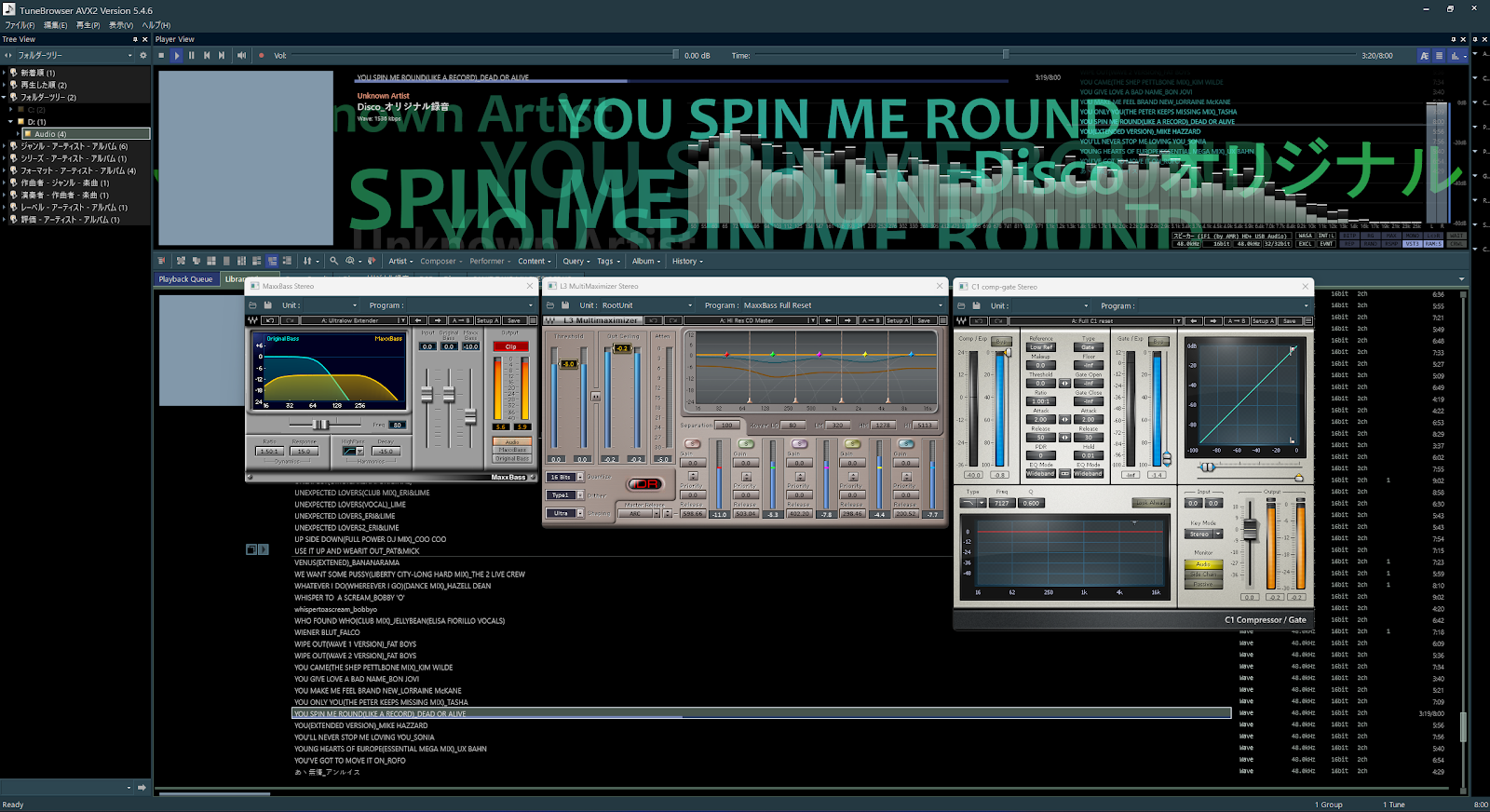
Task: Click the Stop playback button
Action: pos(161,56)
